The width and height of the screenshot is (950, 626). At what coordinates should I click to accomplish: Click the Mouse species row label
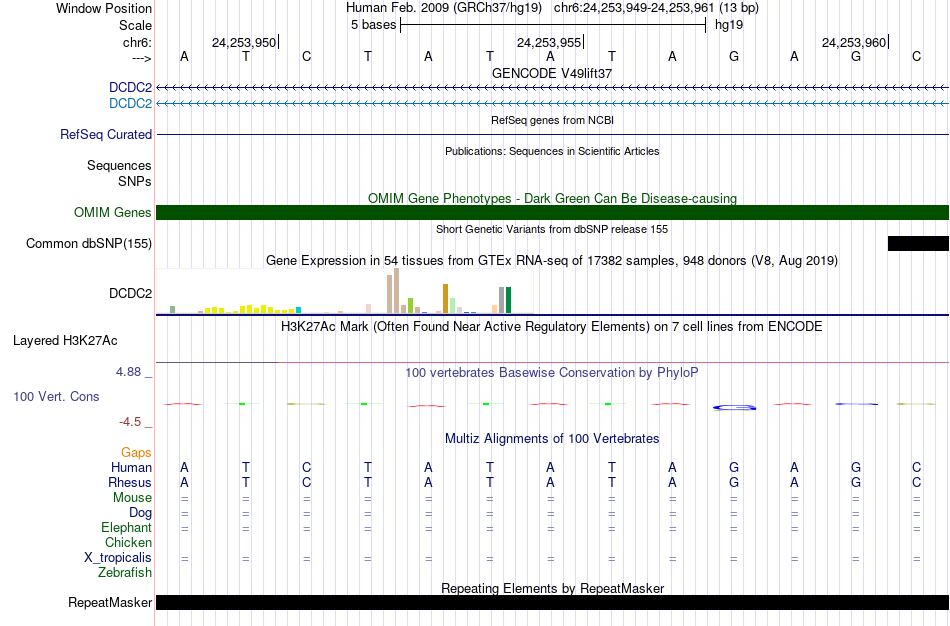pyautogui.click(x=132, y=498)
